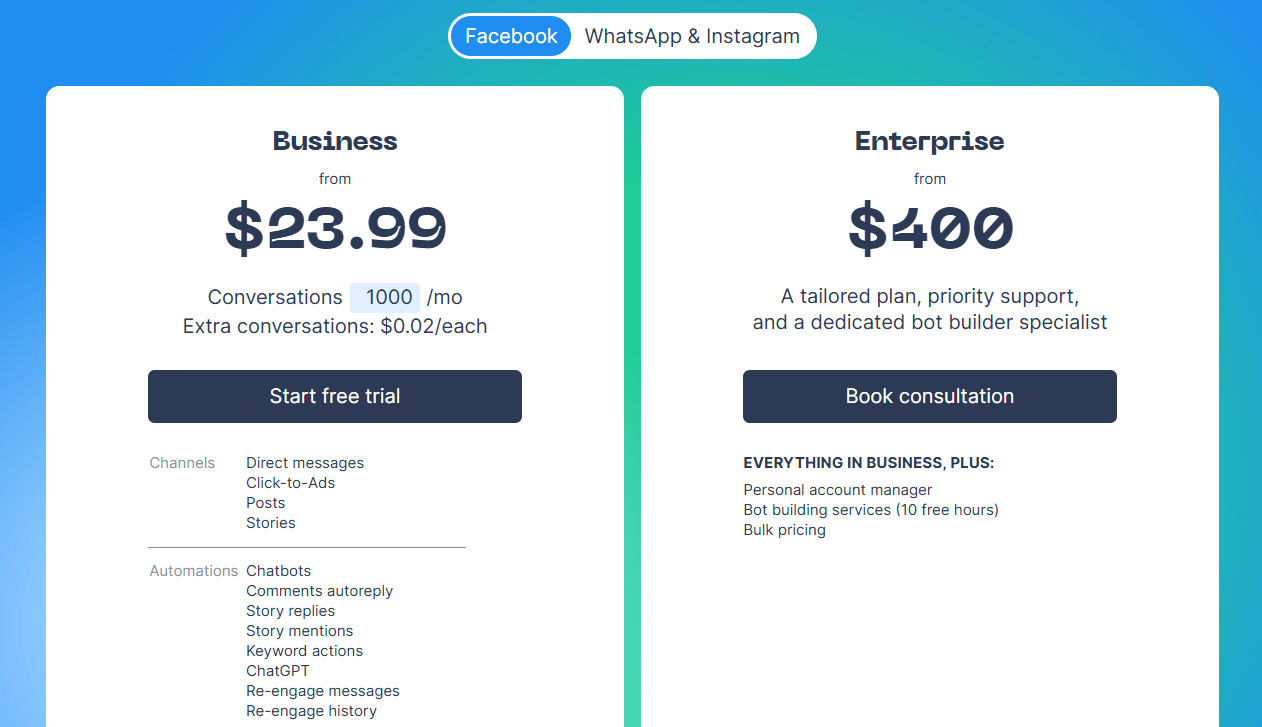Viewport: 1262px width, 727px height.
Task: Open the Direct messages channel entry
Action: coord(305,462)
